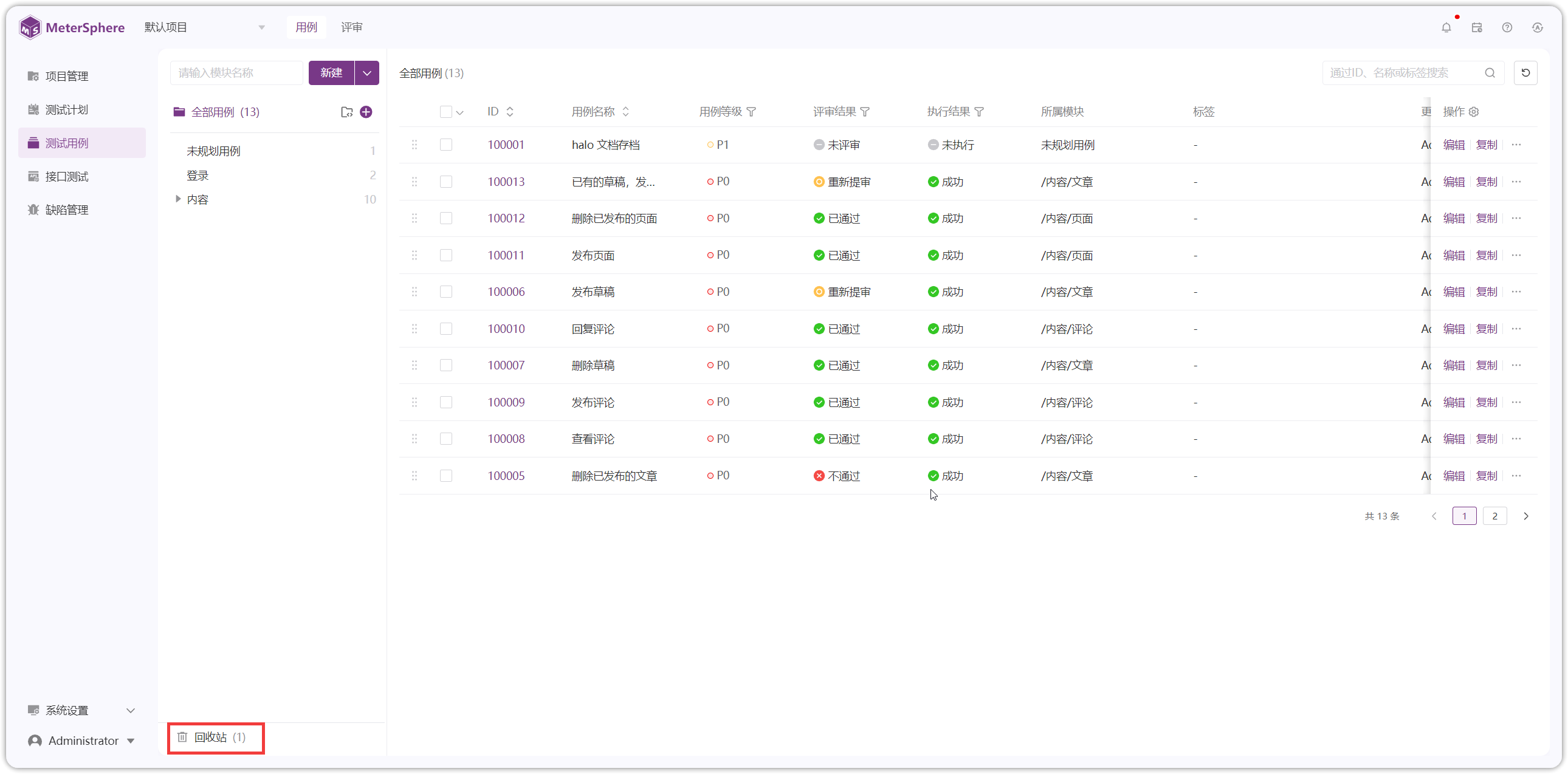Click the 用例等级 filter icon
Screen dimensions: 1568x774
click(x=751, y=112)
